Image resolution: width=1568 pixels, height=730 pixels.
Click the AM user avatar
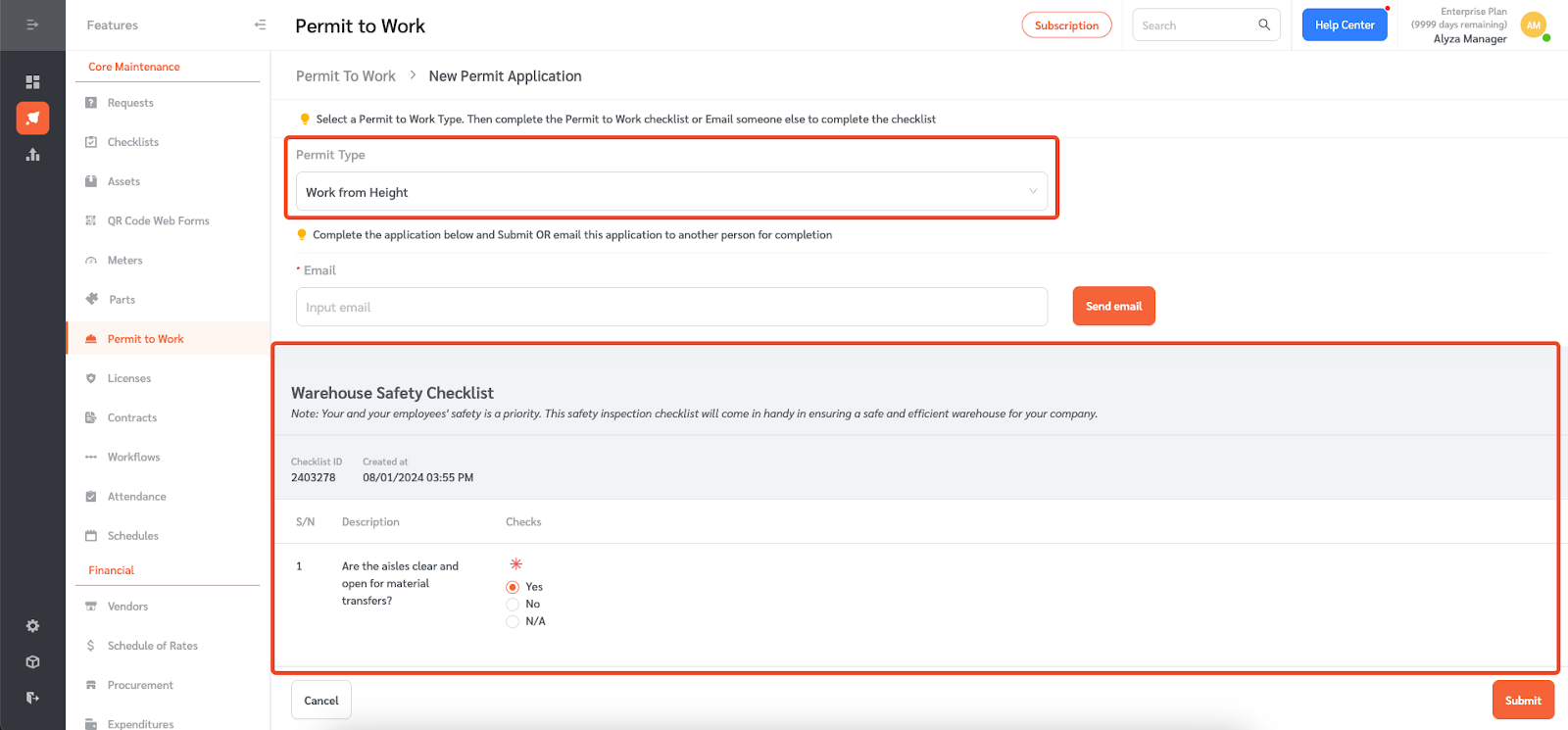pos(1534,25)
